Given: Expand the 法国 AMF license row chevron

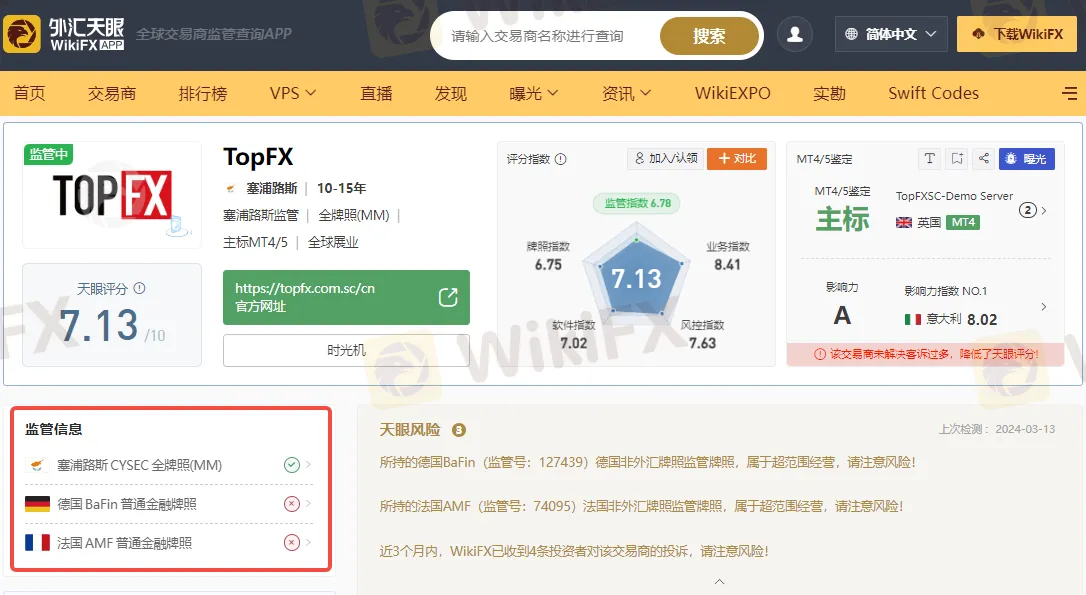Looking at the screenshot, I should click(309, 542).
